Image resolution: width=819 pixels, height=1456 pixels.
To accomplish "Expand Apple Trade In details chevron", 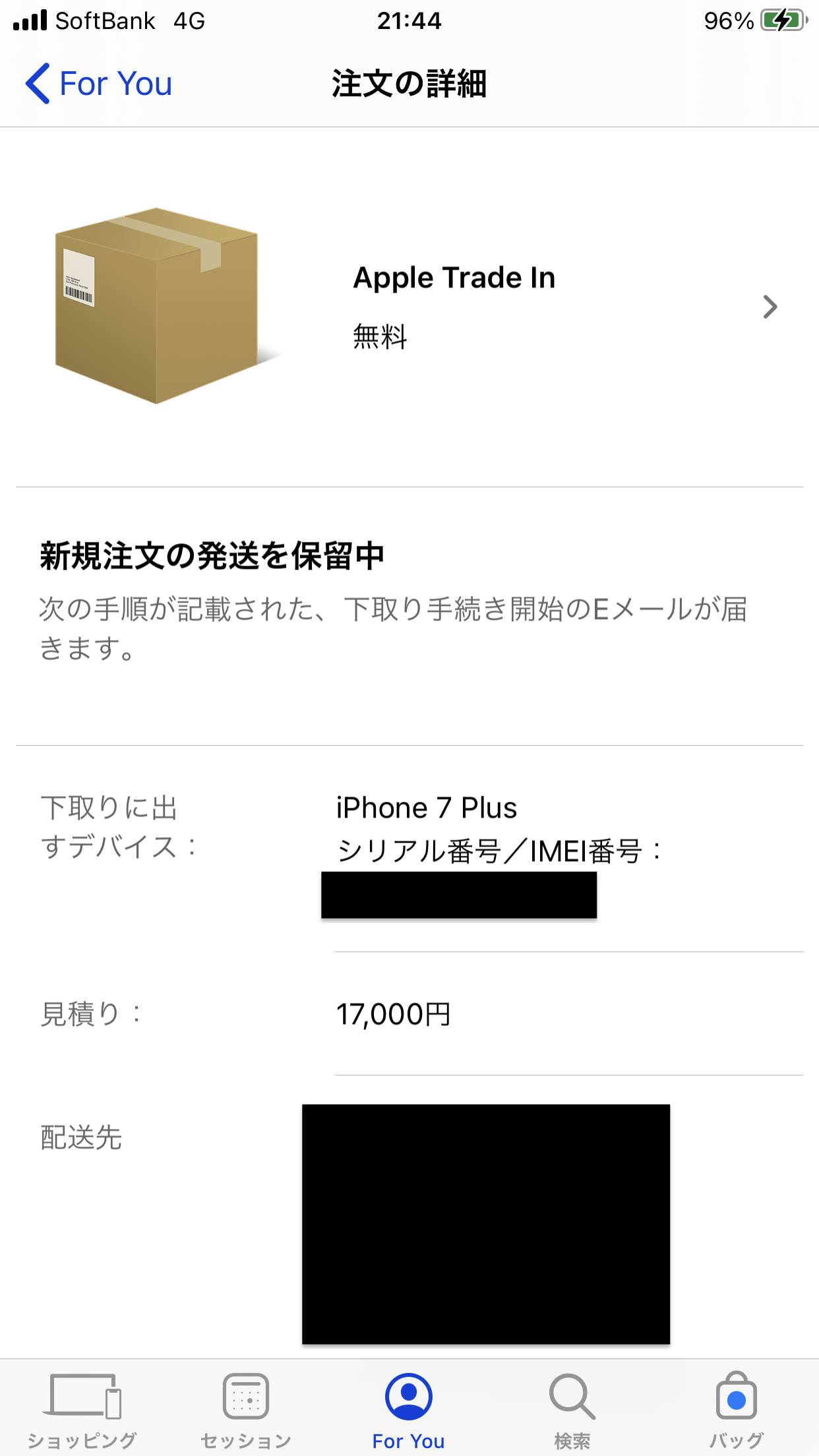I will (770, 307).
